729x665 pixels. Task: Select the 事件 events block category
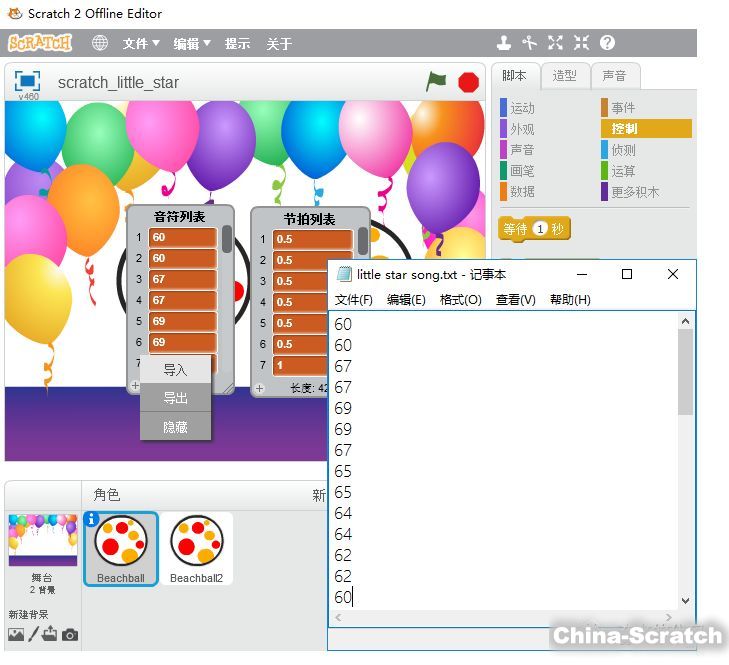623,108
